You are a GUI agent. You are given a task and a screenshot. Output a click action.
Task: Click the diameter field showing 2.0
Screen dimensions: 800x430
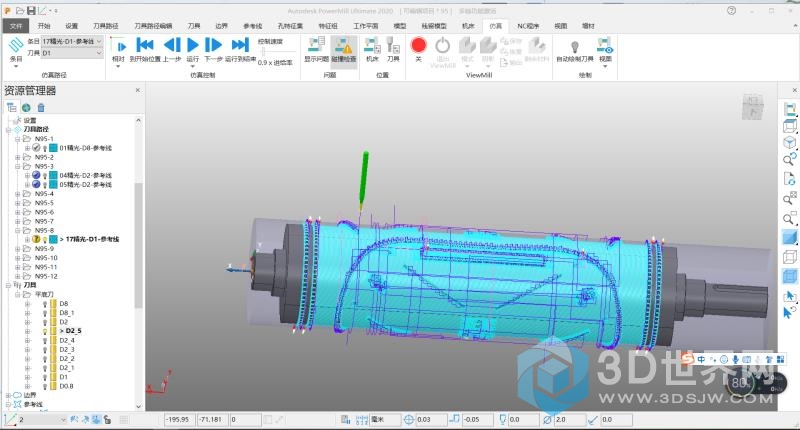(568, 419)
